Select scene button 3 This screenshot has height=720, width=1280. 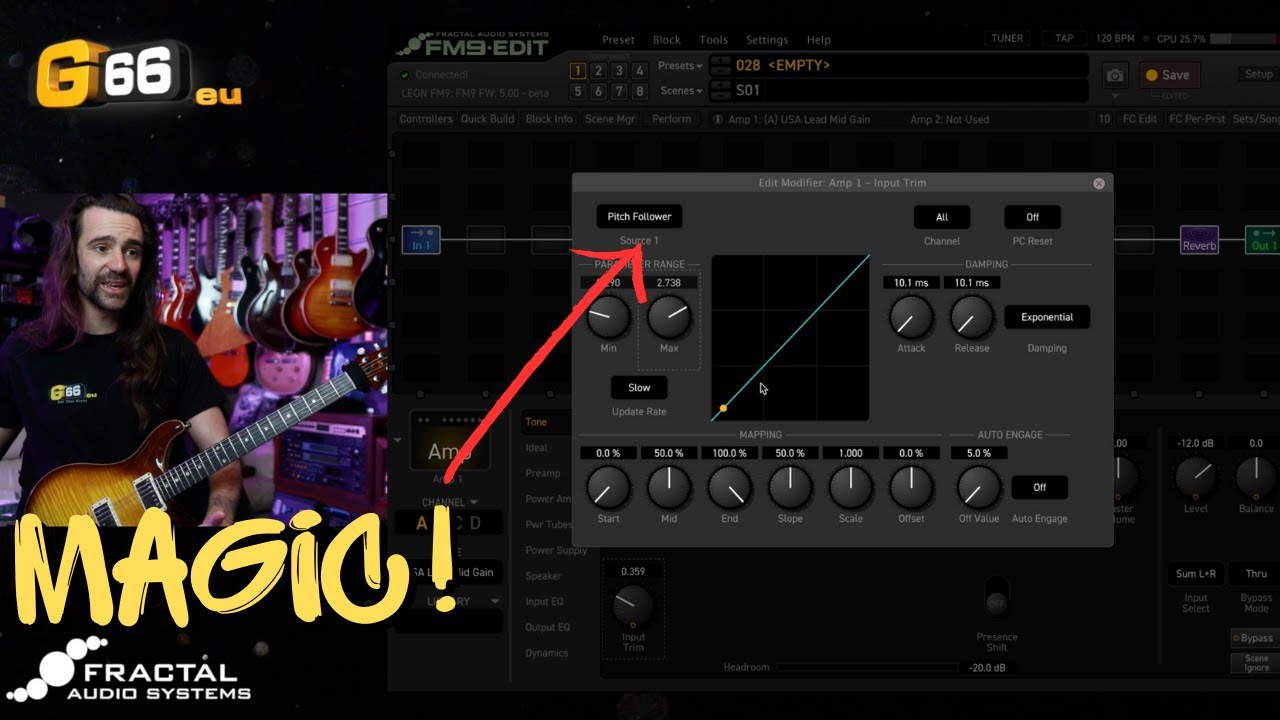tap(619, 70)
